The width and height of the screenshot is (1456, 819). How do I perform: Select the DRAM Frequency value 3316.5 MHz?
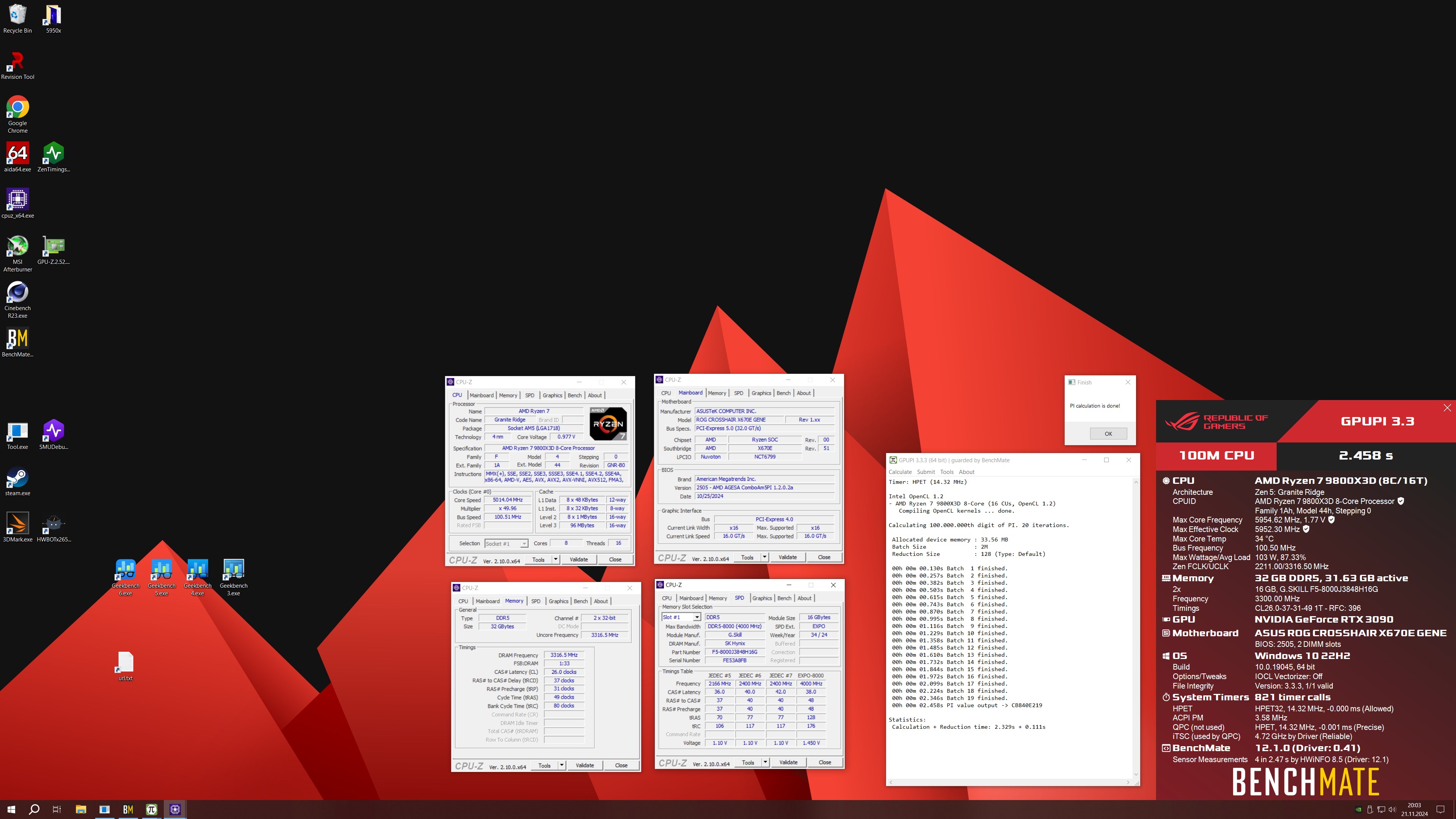click(563, 655)
